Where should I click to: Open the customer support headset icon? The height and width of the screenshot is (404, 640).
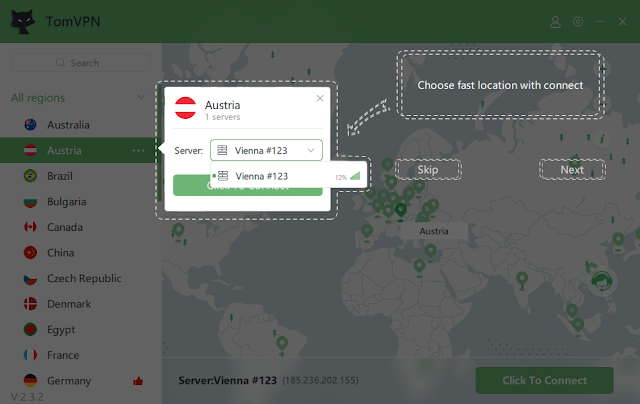click(602, 281)
